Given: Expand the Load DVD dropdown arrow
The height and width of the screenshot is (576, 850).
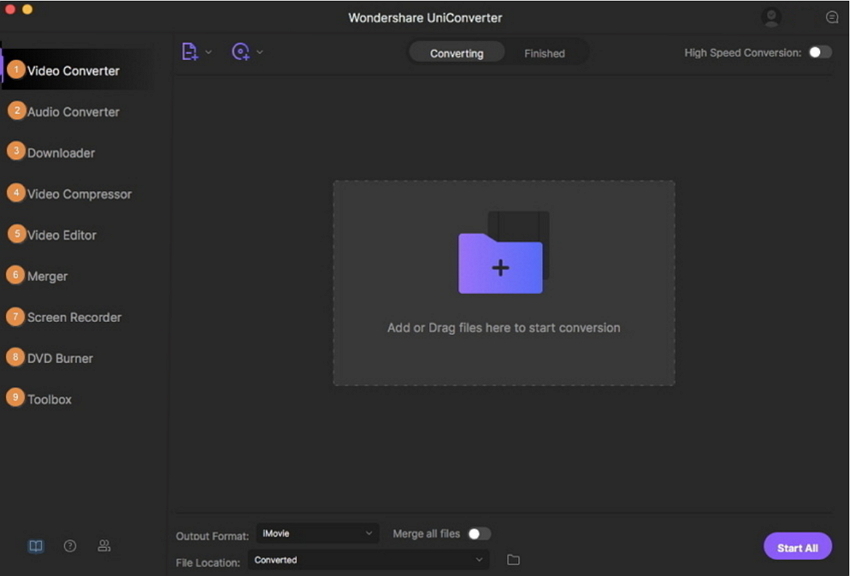Looking at the screenshot, I should 260,52.
